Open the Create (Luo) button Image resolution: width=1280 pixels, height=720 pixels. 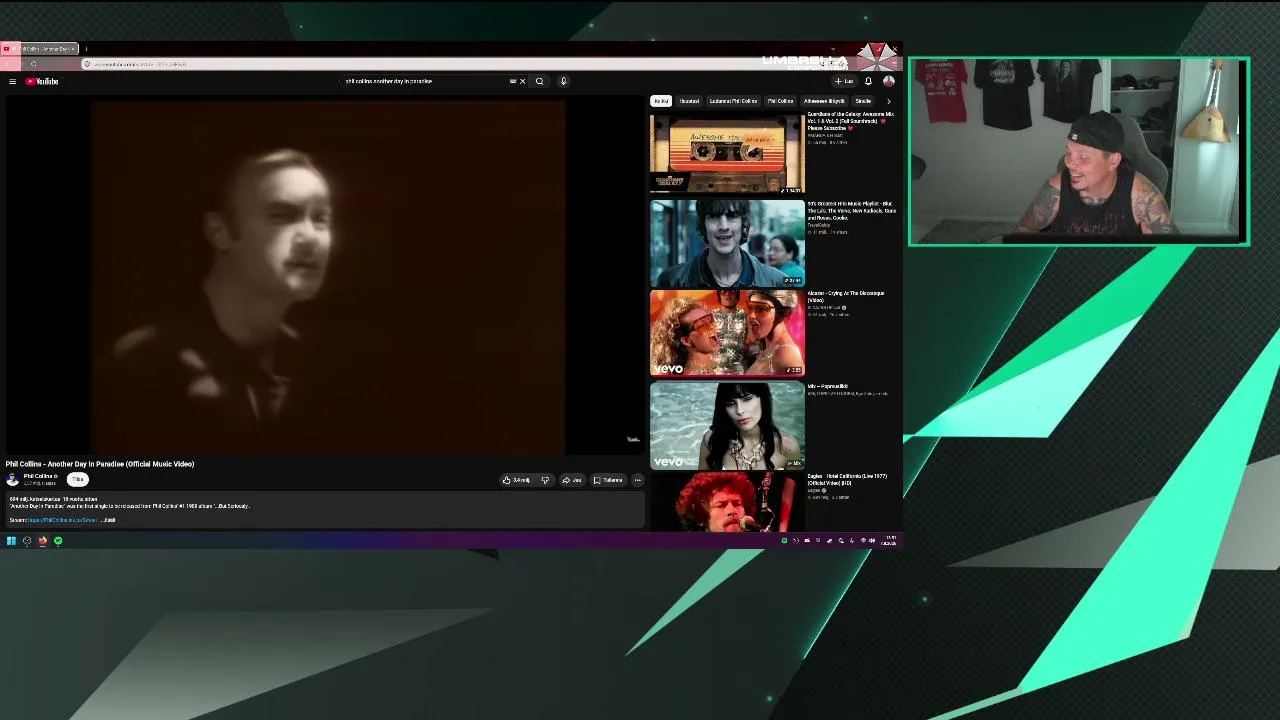coord(844,81)
